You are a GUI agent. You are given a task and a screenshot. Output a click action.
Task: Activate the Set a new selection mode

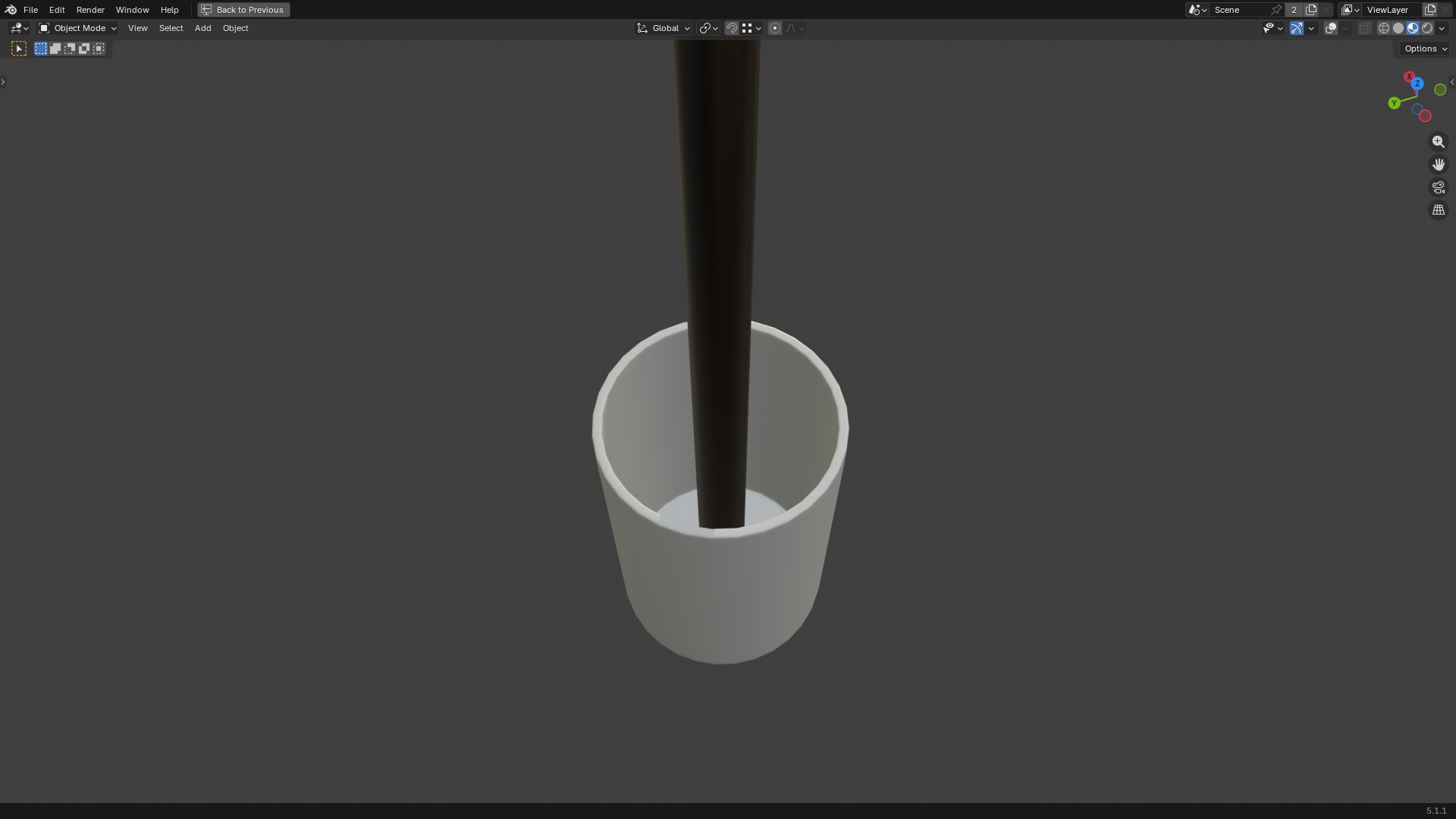pos(41,49)
